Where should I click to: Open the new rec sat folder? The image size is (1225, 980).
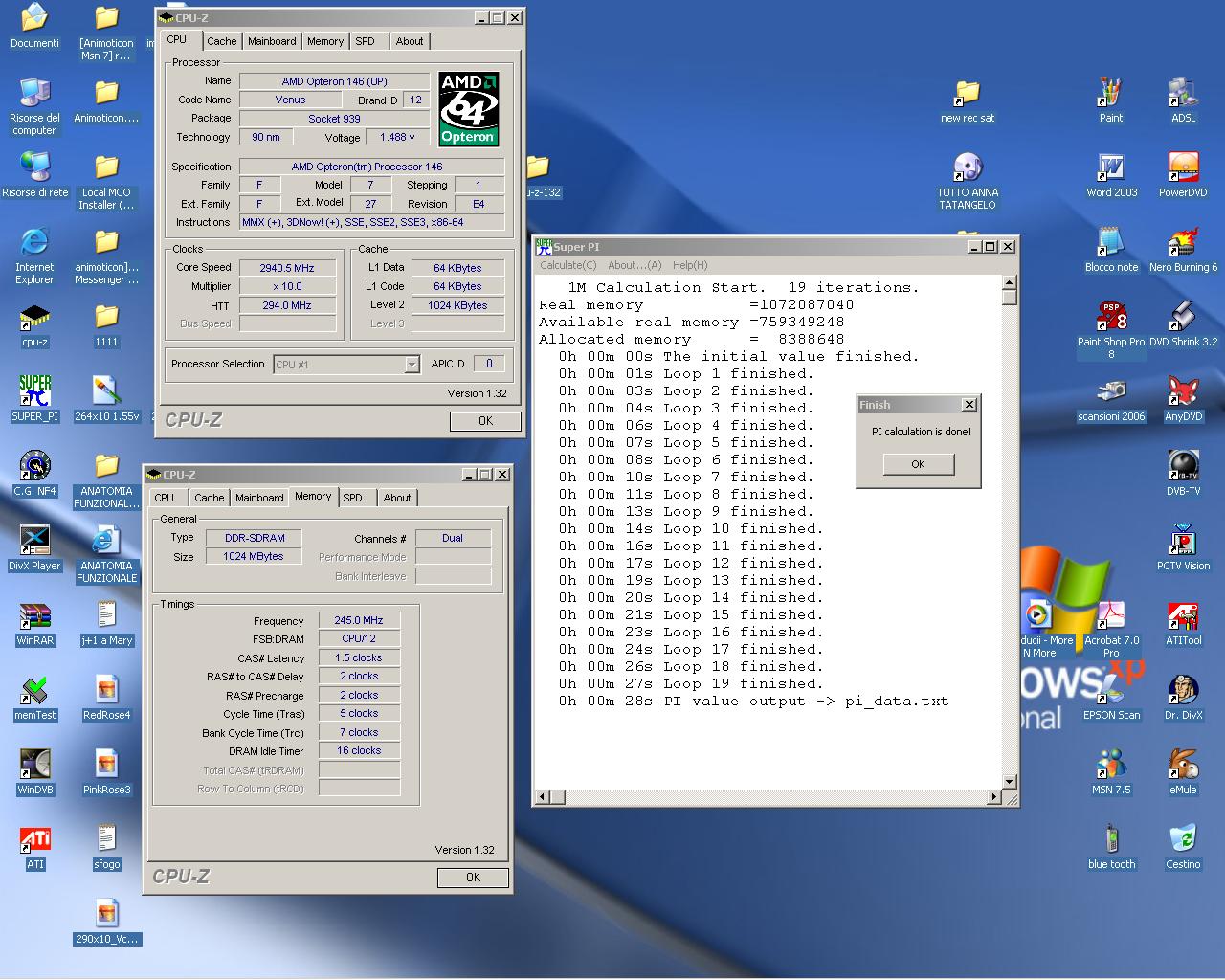968,100
